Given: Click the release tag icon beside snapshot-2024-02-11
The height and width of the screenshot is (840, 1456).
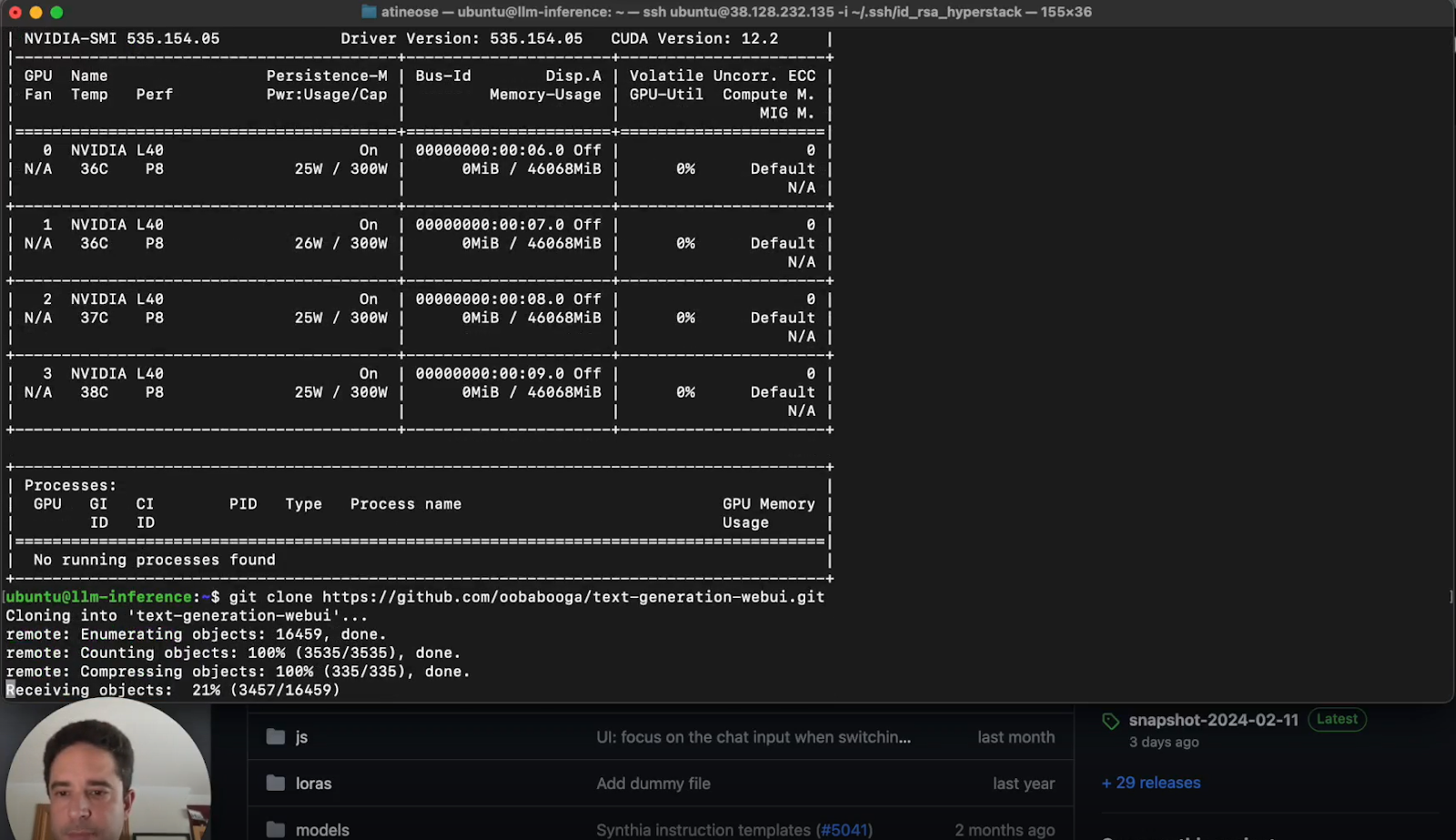Looking at the screenshot, I should tap(1110, 722).
